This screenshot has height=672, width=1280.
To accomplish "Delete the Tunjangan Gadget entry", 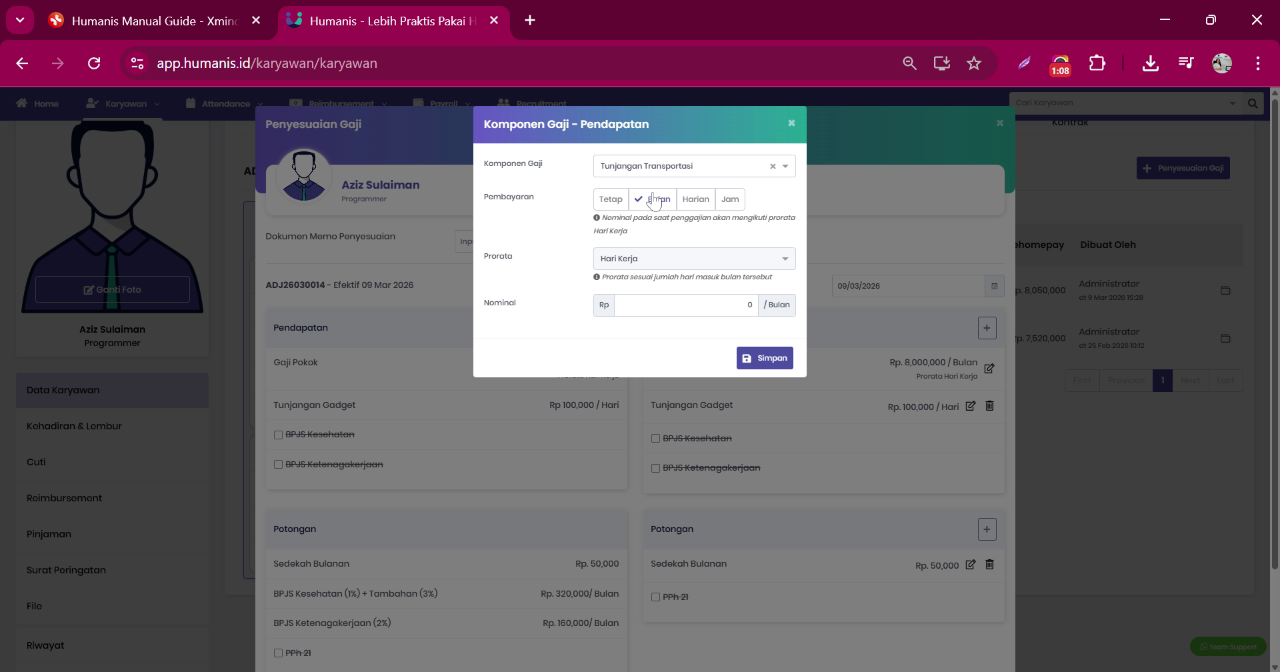I will (990, 406).
